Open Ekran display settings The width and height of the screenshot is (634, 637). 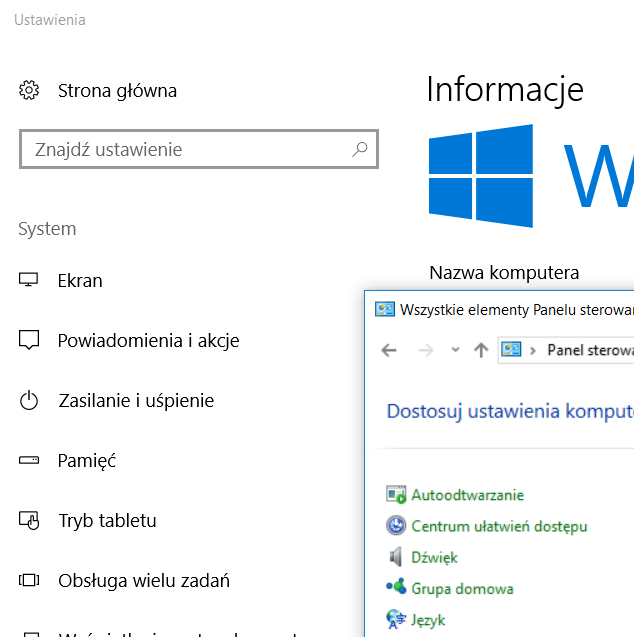coord(80,281)
